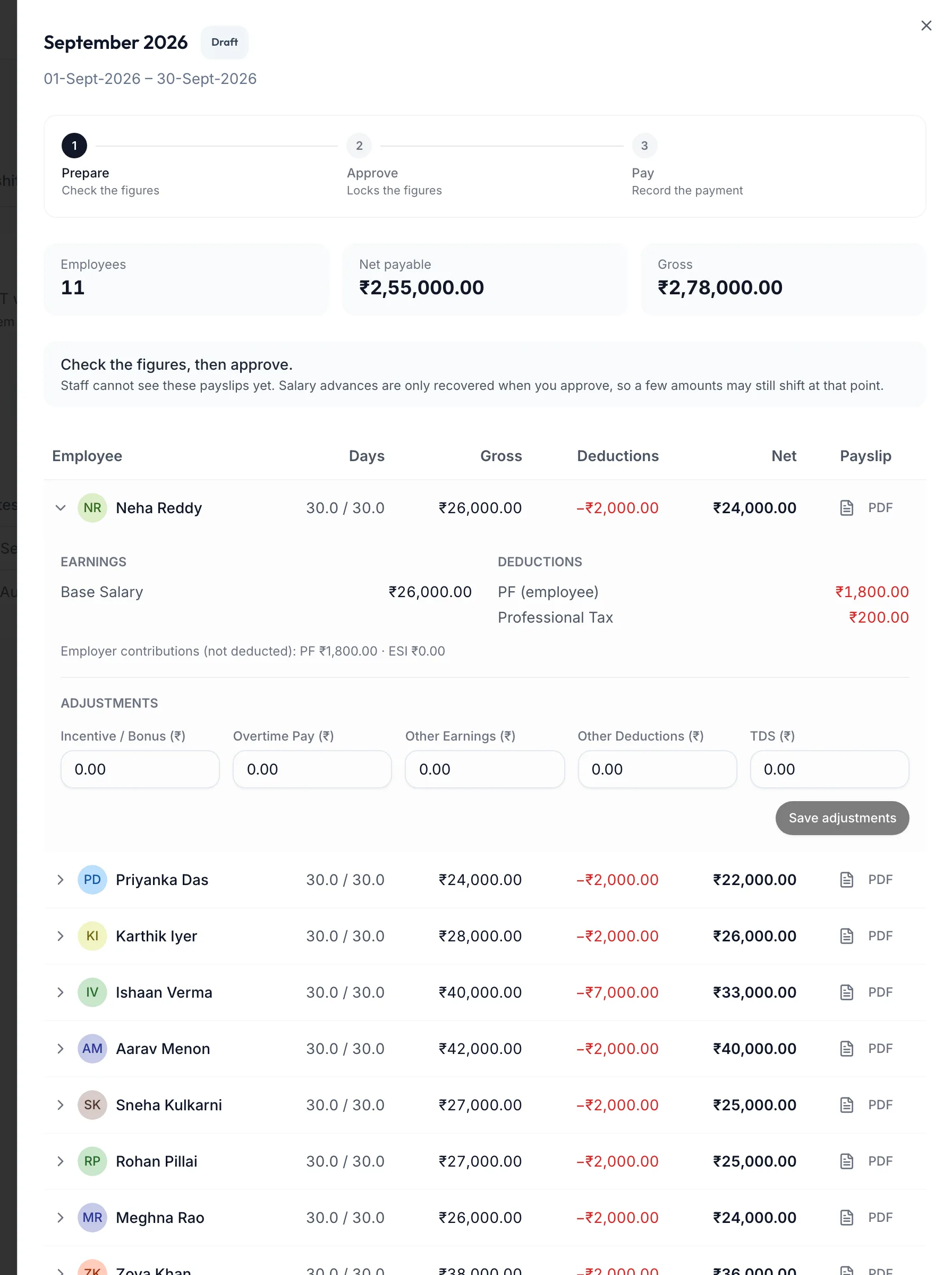The width and height of the screenshot is (952, 1275).
Task: Click Karthik Iyer KI avatar
Action: coord(92,936)
